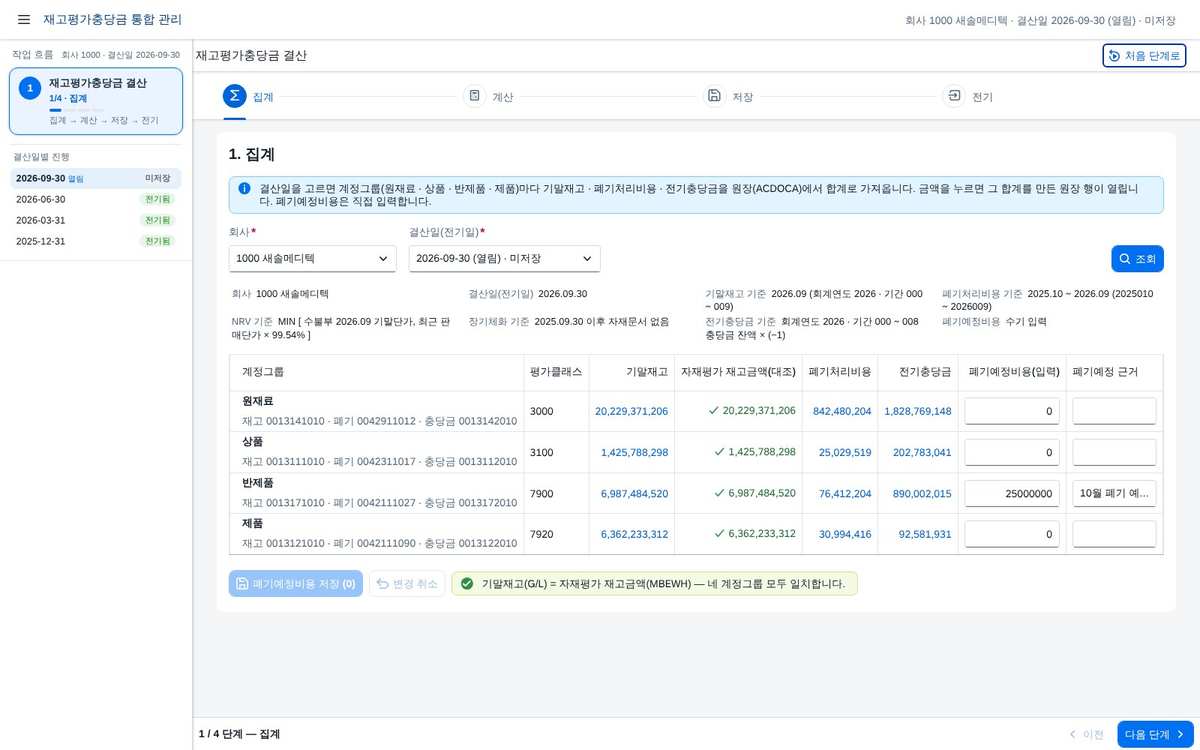Switch to the 전기 step tab

969,97
